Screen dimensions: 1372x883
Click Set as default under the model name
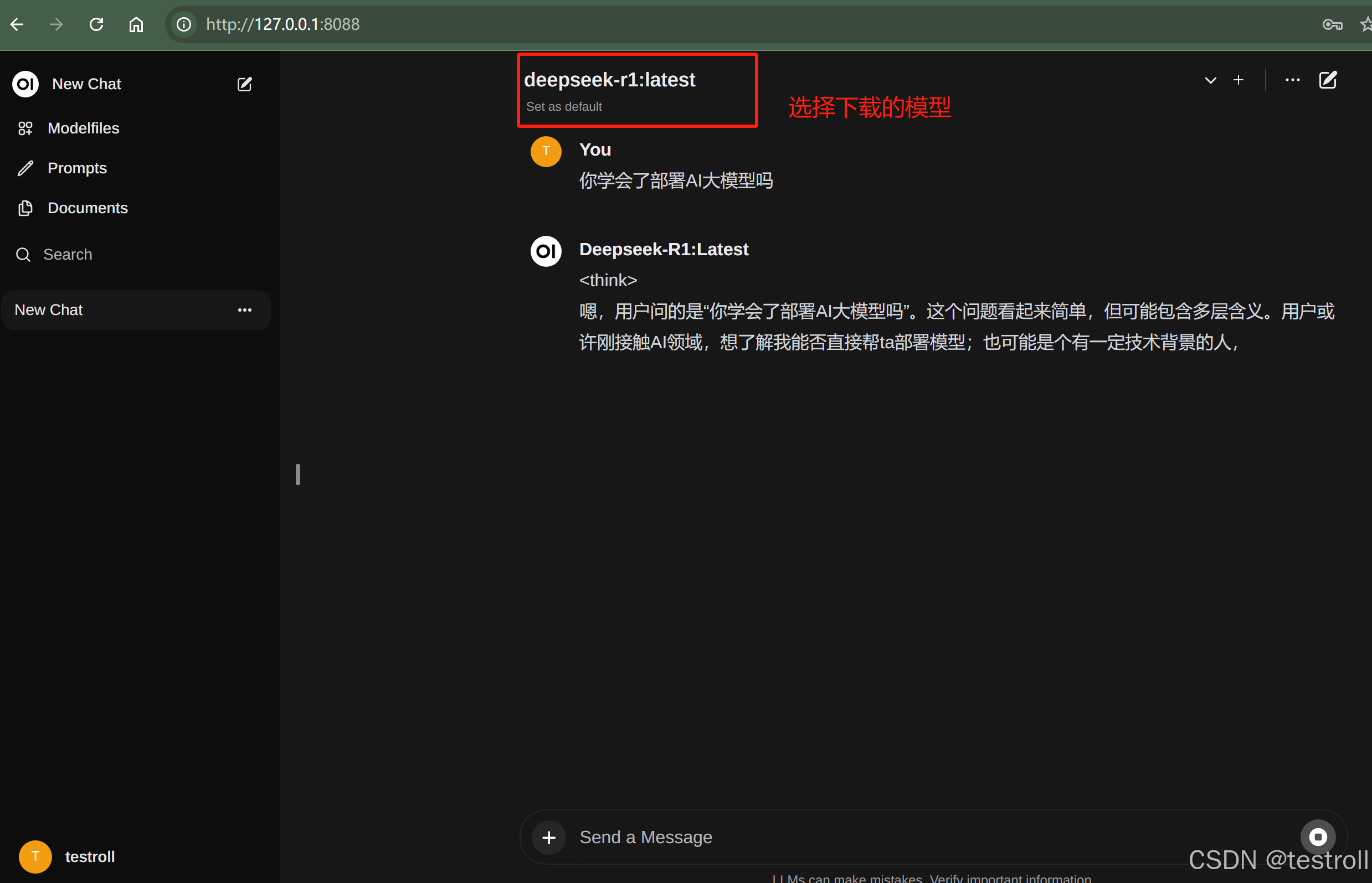tap(564, 107)
